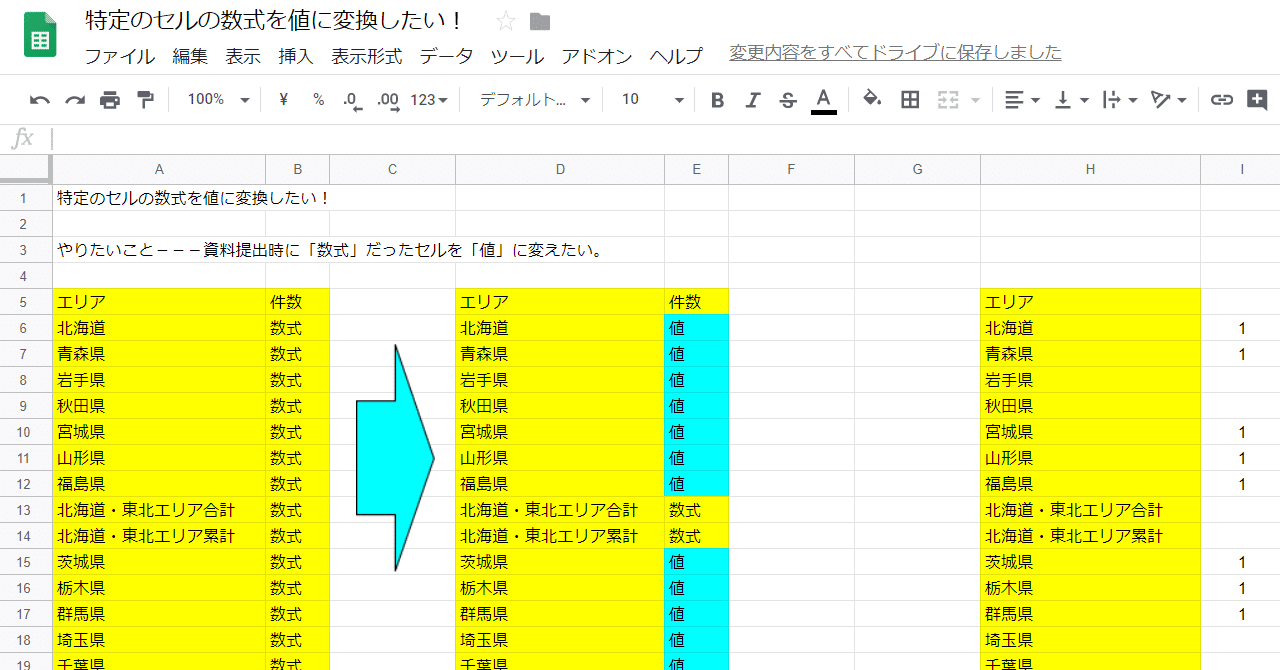Open the text color picker
1280x670 pixels.
click(x=823, y=99)
